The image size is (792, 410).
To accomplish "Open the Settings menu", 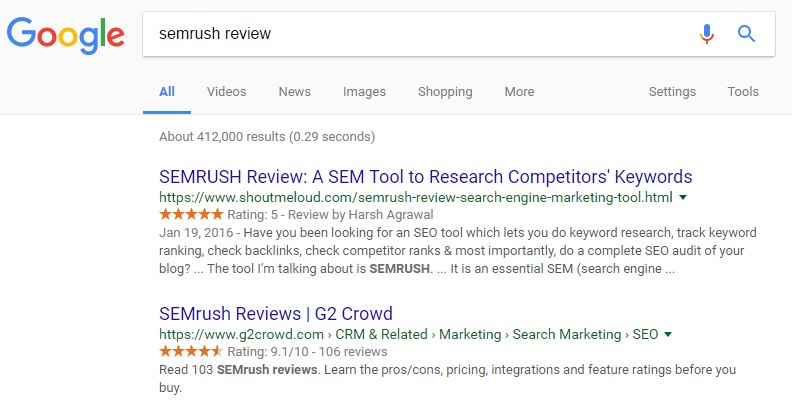I will pos(672,92).
